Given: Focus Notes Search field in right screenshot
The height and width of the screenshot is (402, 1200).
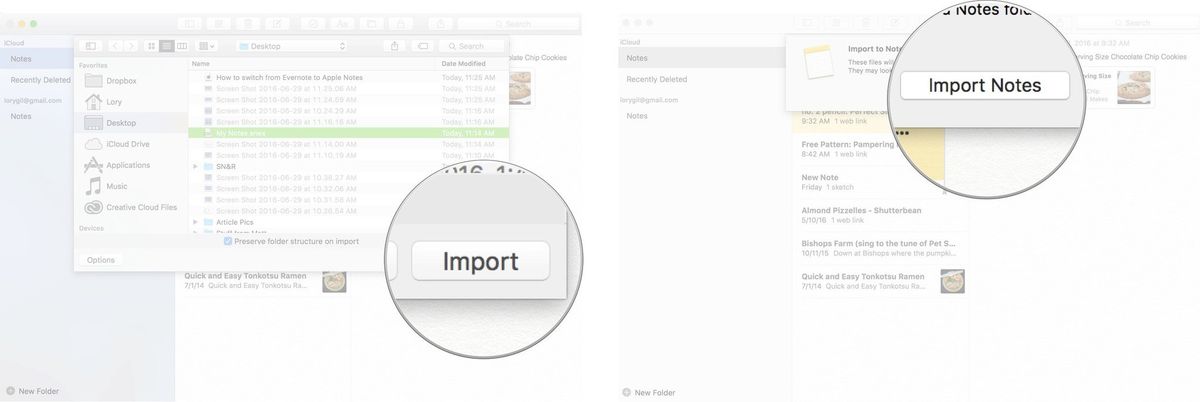Looking at the screenshot, I should click(x=1135, y=23).
